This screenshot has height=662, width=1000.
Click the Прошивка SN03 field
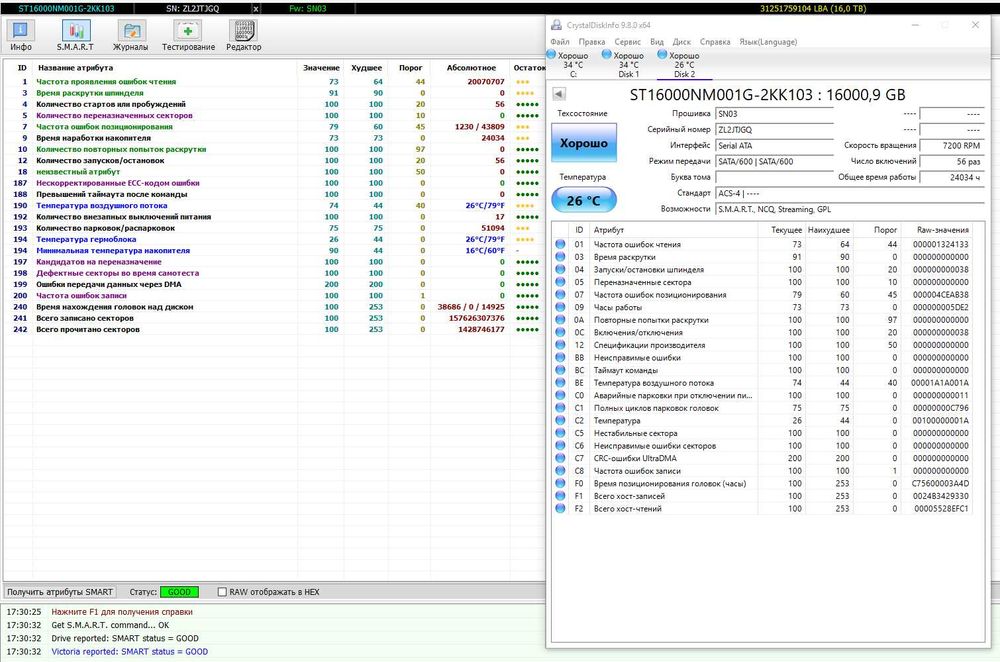774,114
